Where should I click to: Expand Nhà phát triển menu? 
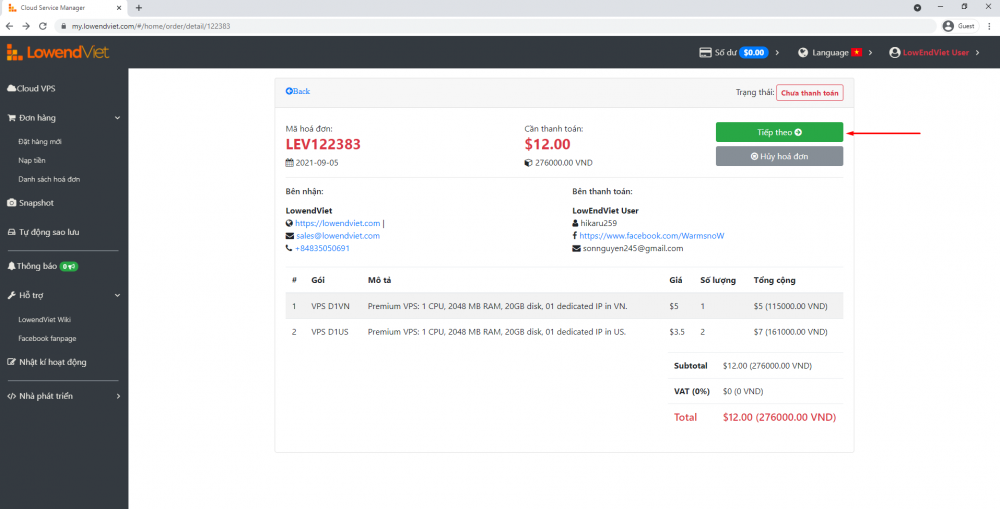pyautogui.click(x=64, y=396)
